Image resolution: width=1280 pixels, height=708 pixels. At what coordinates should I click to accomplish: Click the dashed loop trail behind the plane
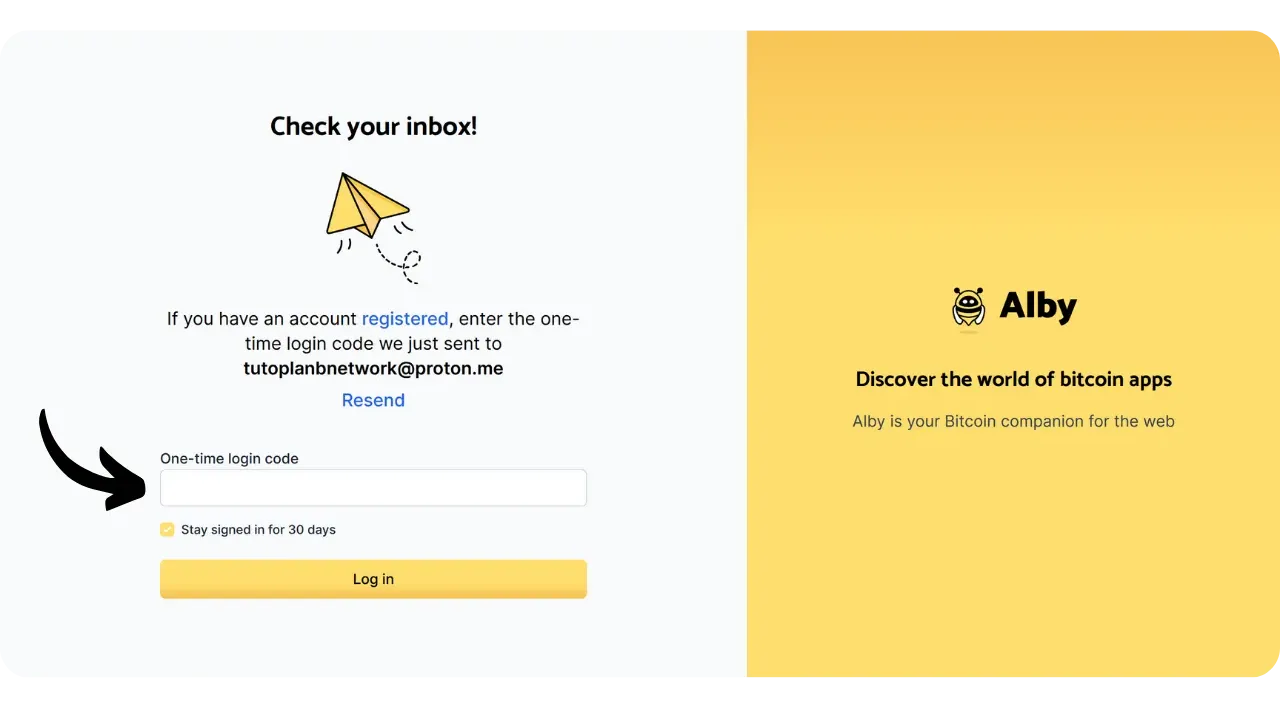coord(405,264)
